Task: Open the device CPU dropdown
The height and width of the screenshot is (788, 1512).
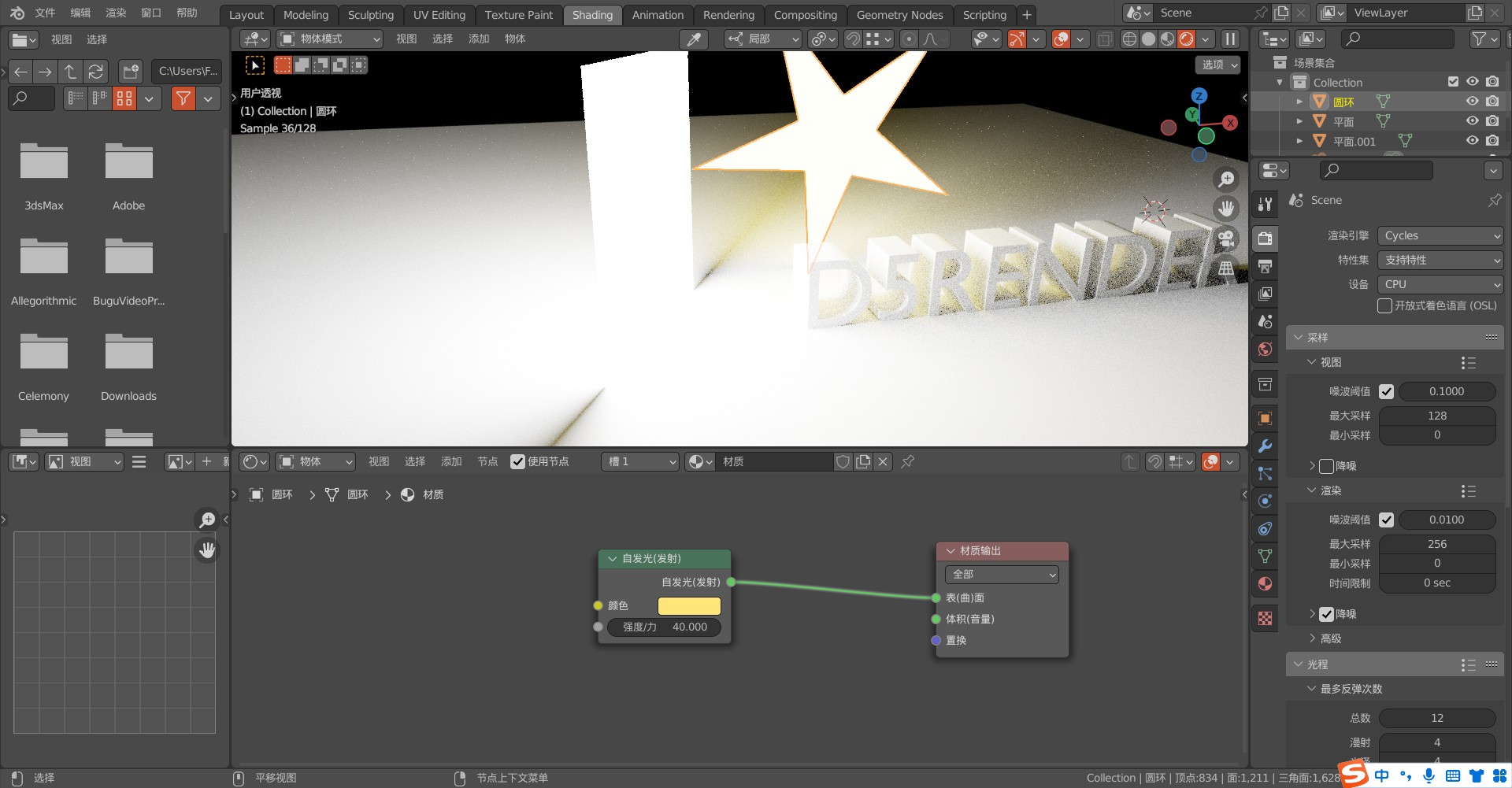Action: pyautogui.click(x=1440, y=284)
